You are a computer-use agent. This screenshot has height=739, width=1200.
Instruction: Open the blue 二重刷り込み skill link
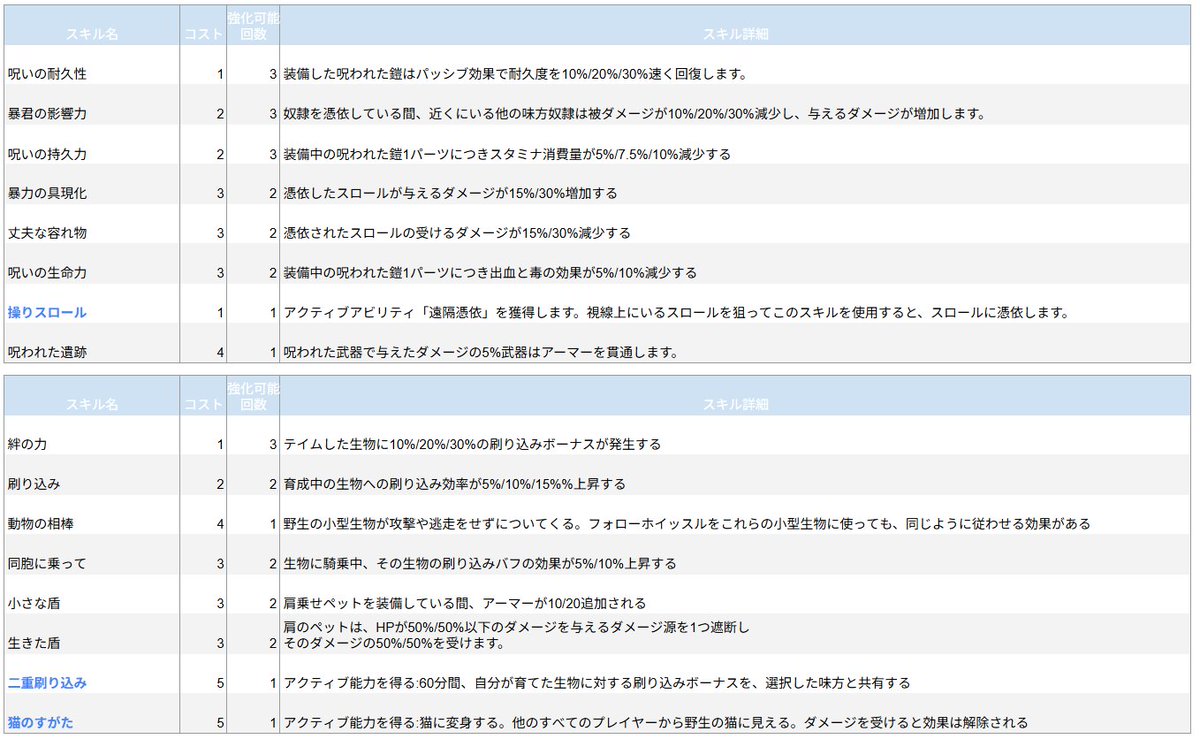coord(47,683)
